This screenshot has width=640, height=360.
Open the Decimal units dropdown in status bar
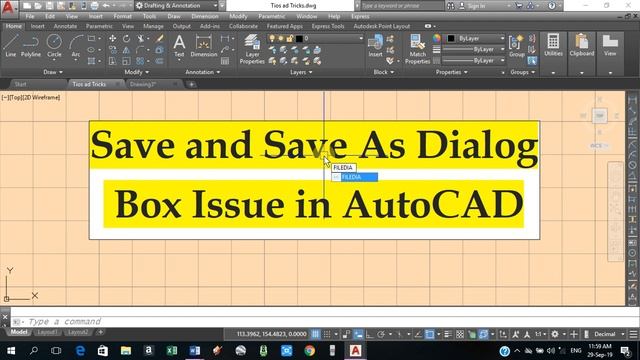click(x=609, y=334)
